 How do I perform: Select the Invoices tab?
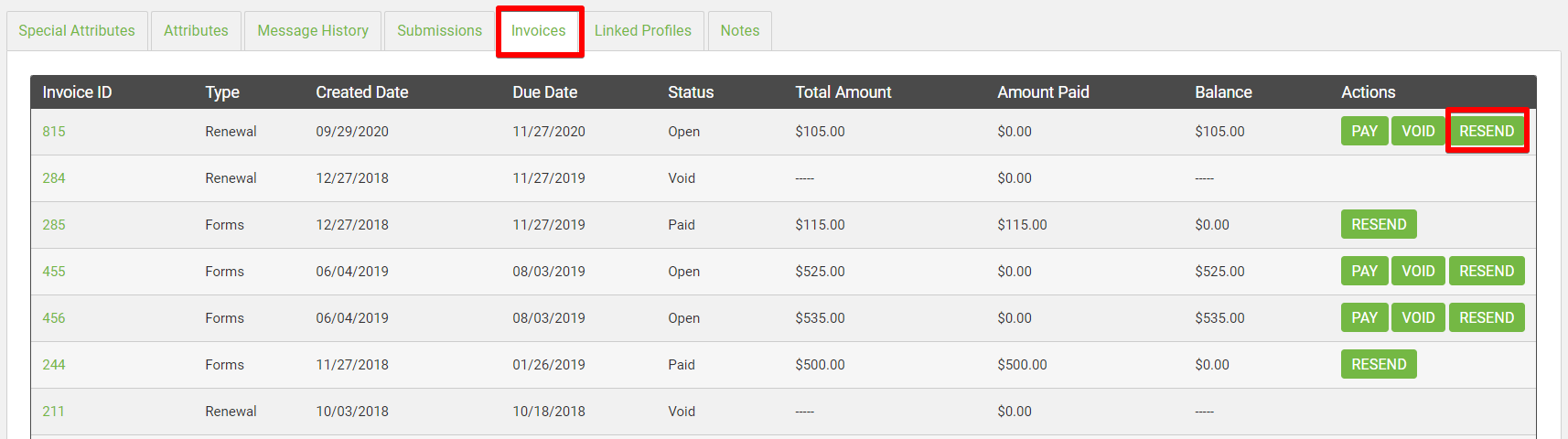pos(539,31)
